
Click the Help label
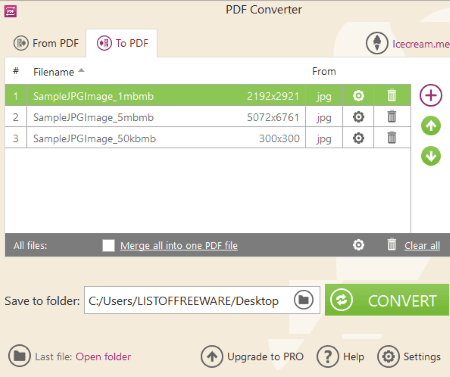pyautogui.click(x=354, y=357)
